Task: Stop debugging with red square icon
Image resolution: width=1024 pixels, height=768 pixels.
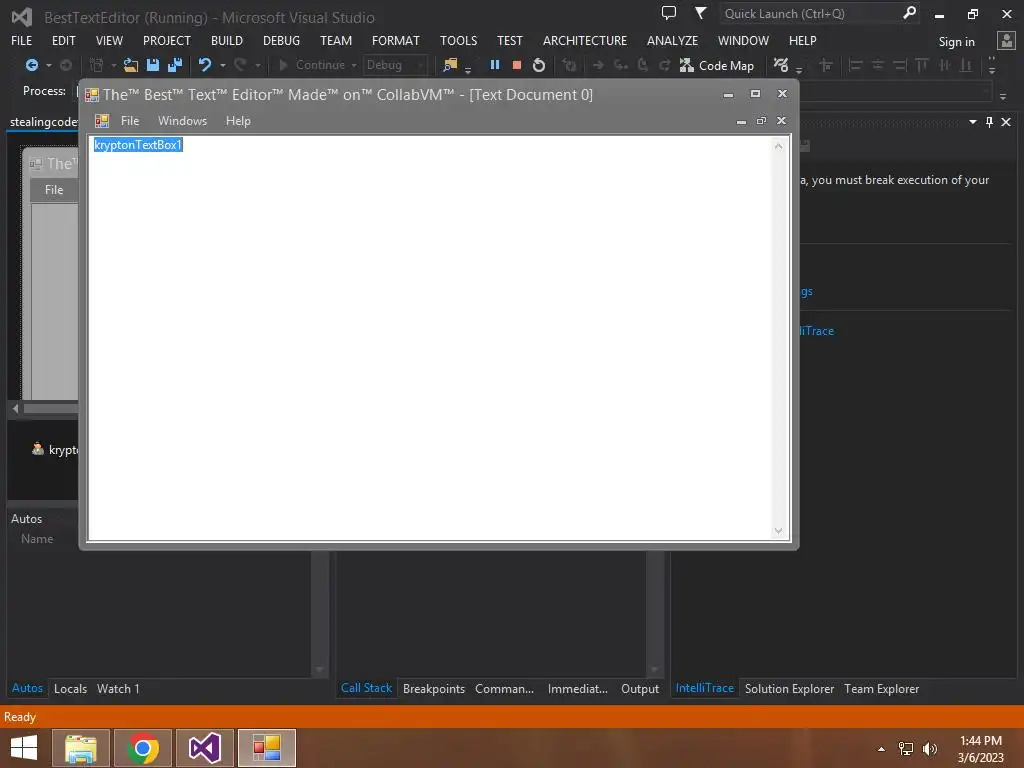Action: click(x=517, y=65)
